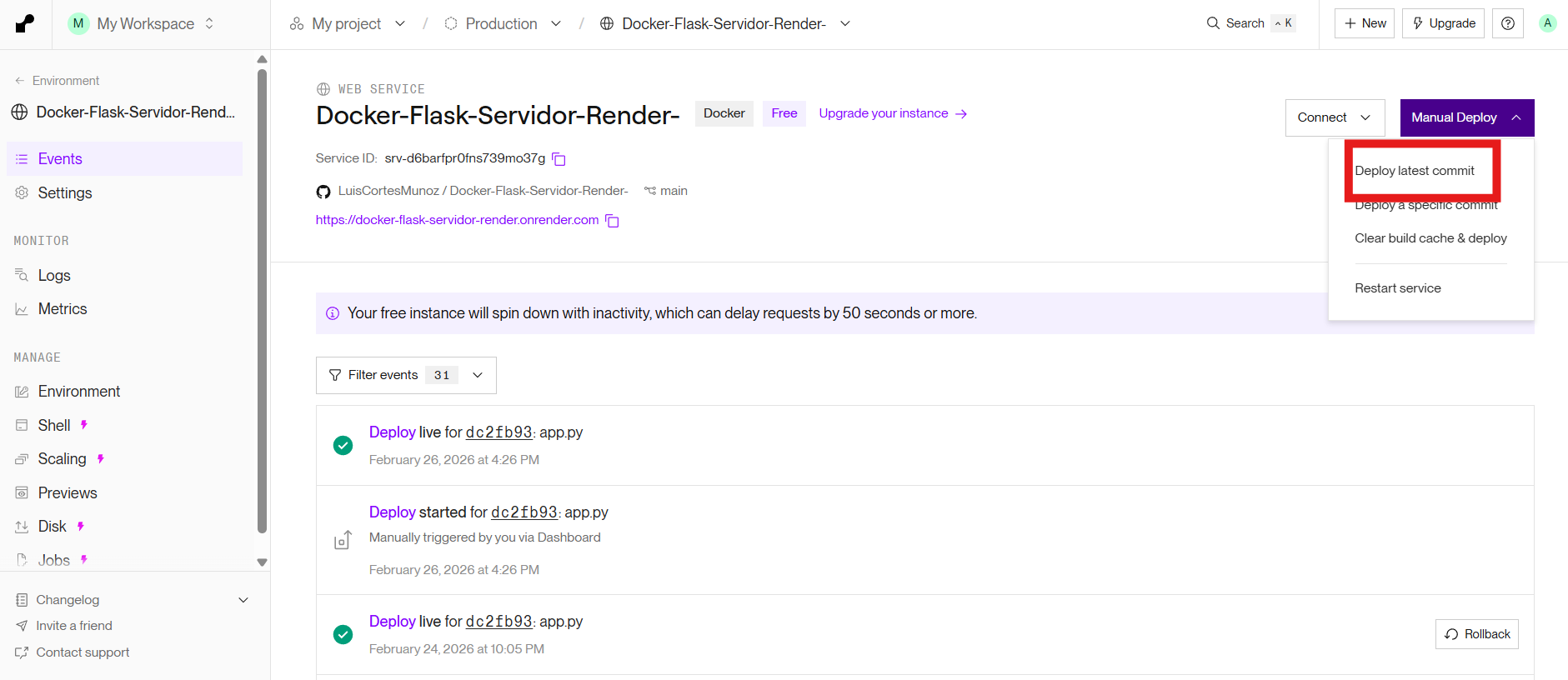
Task: Choose Clear build cache & deploy
Action: (1430, 238)
